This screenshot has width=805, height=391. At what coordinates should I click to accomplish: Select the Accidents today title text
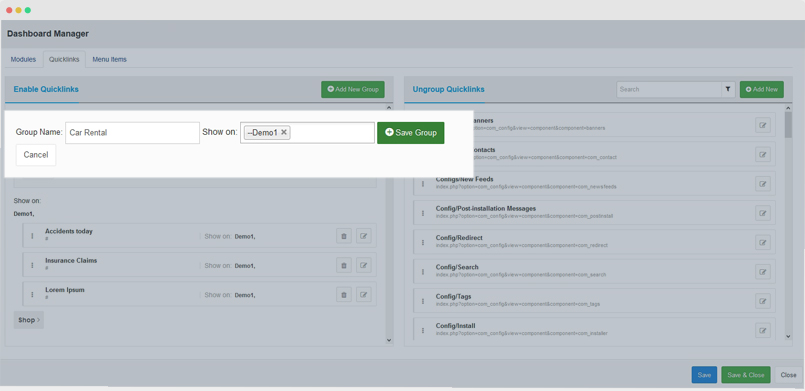coord(69,231)
